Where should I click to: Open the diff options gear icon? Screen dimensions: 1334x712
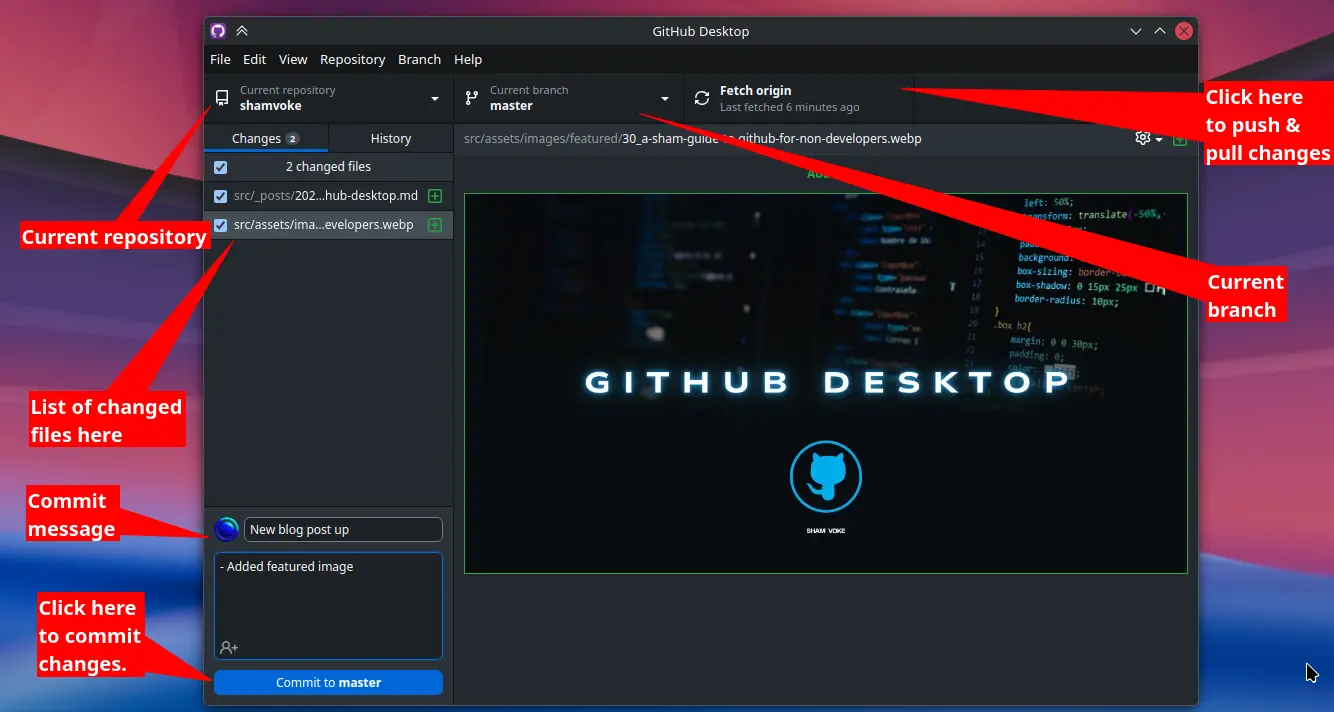pos(1143,138)
